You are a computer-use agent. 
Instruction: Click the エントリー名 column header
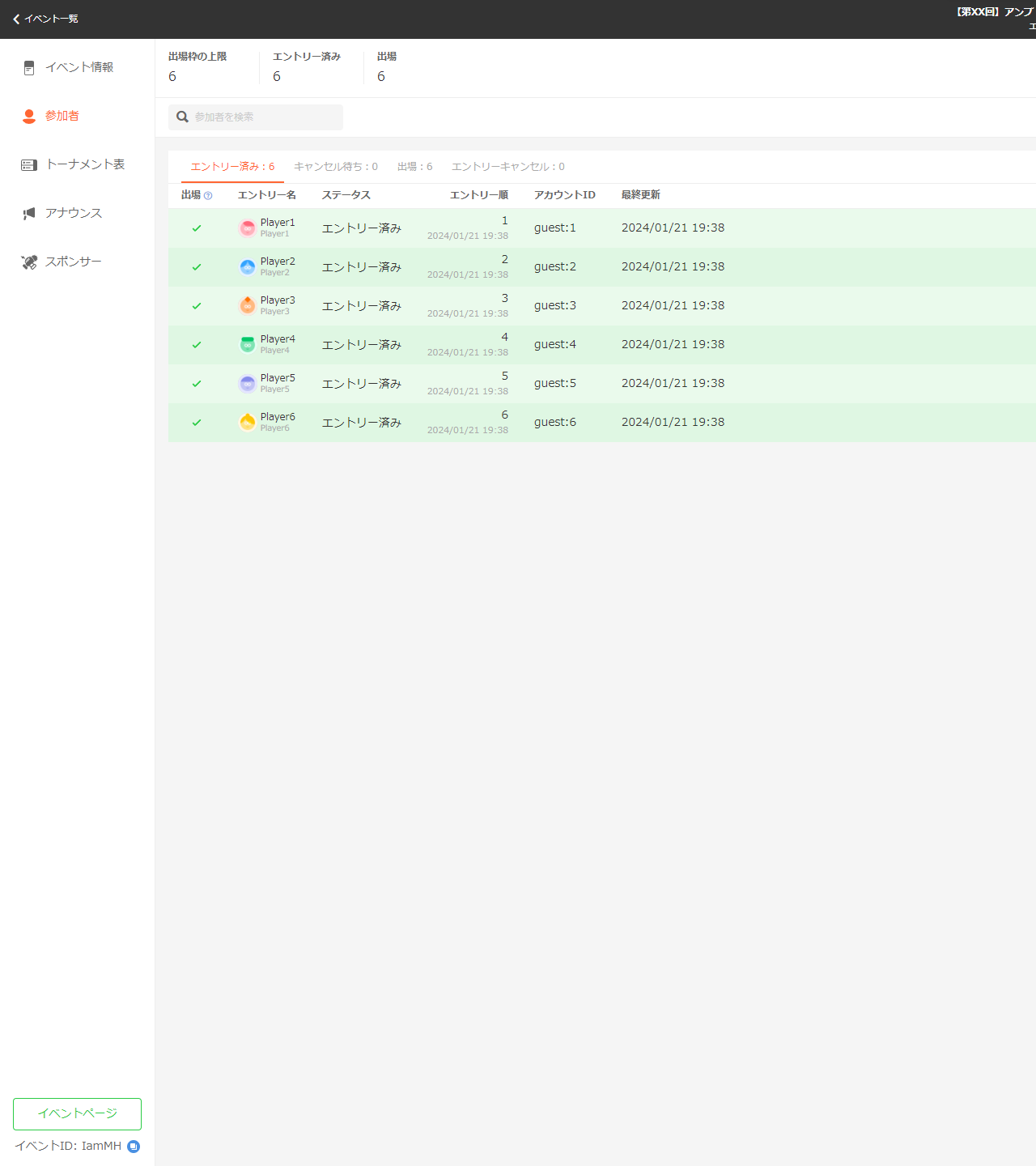(267, 195)
